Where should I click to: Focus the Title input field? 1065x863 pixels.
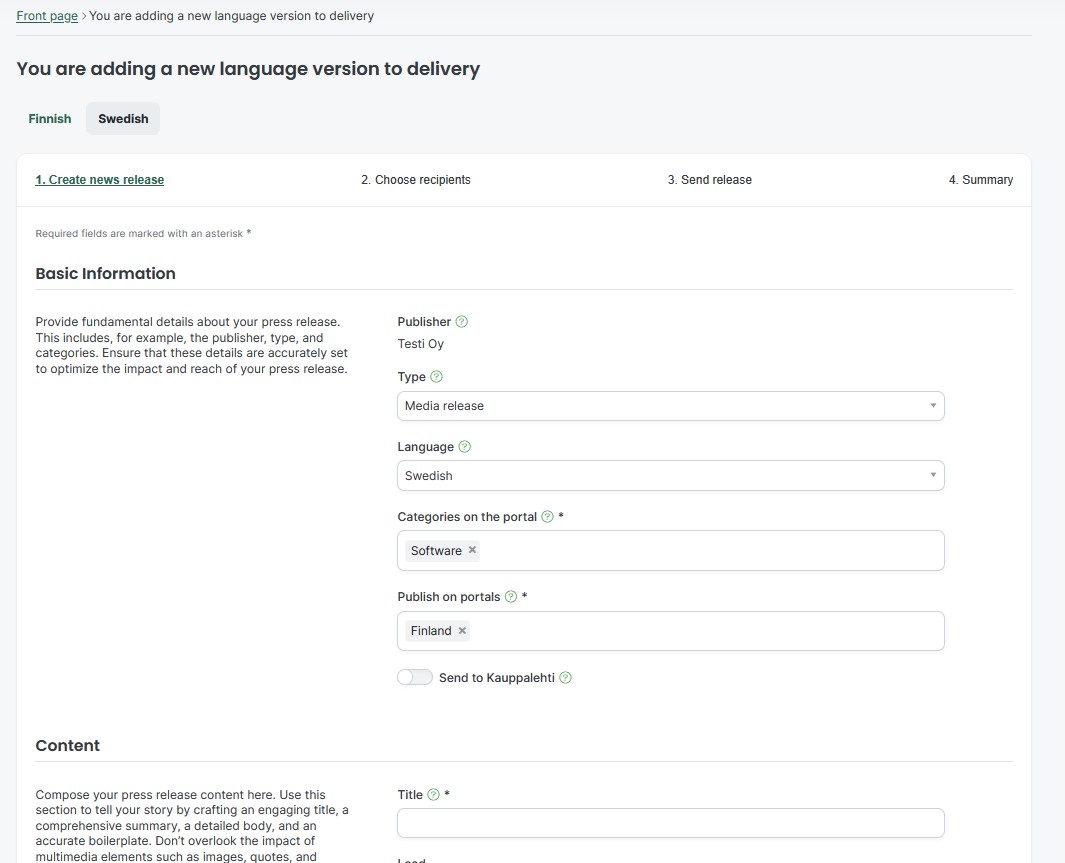coord(670,823)
